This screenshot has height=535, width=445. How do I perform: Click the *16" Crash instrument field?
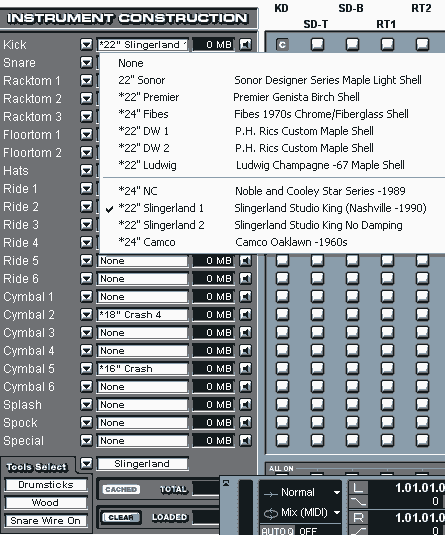(142, 368)
